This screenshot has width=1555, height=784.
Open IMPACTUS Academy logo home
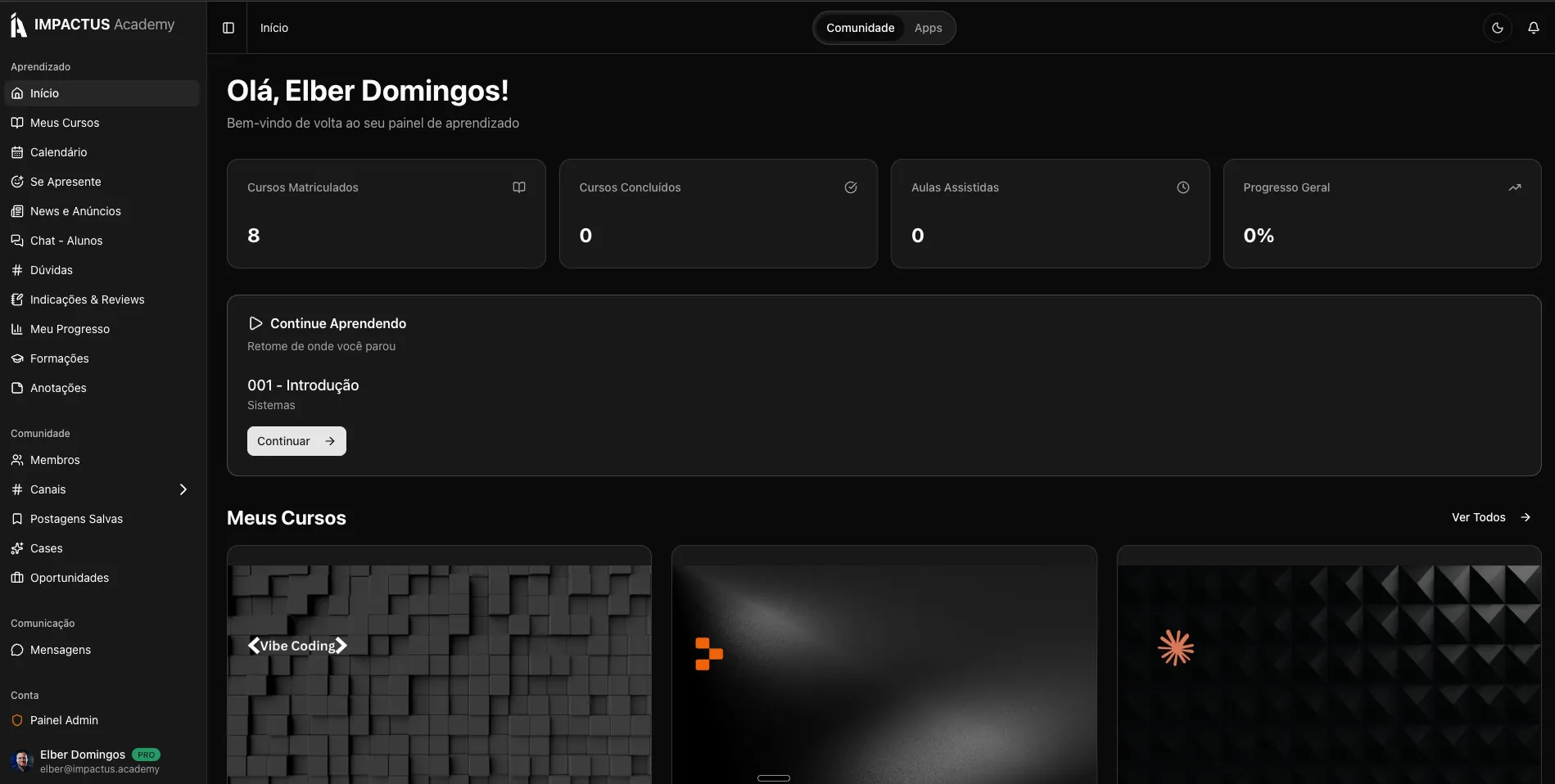coord(93,25)
